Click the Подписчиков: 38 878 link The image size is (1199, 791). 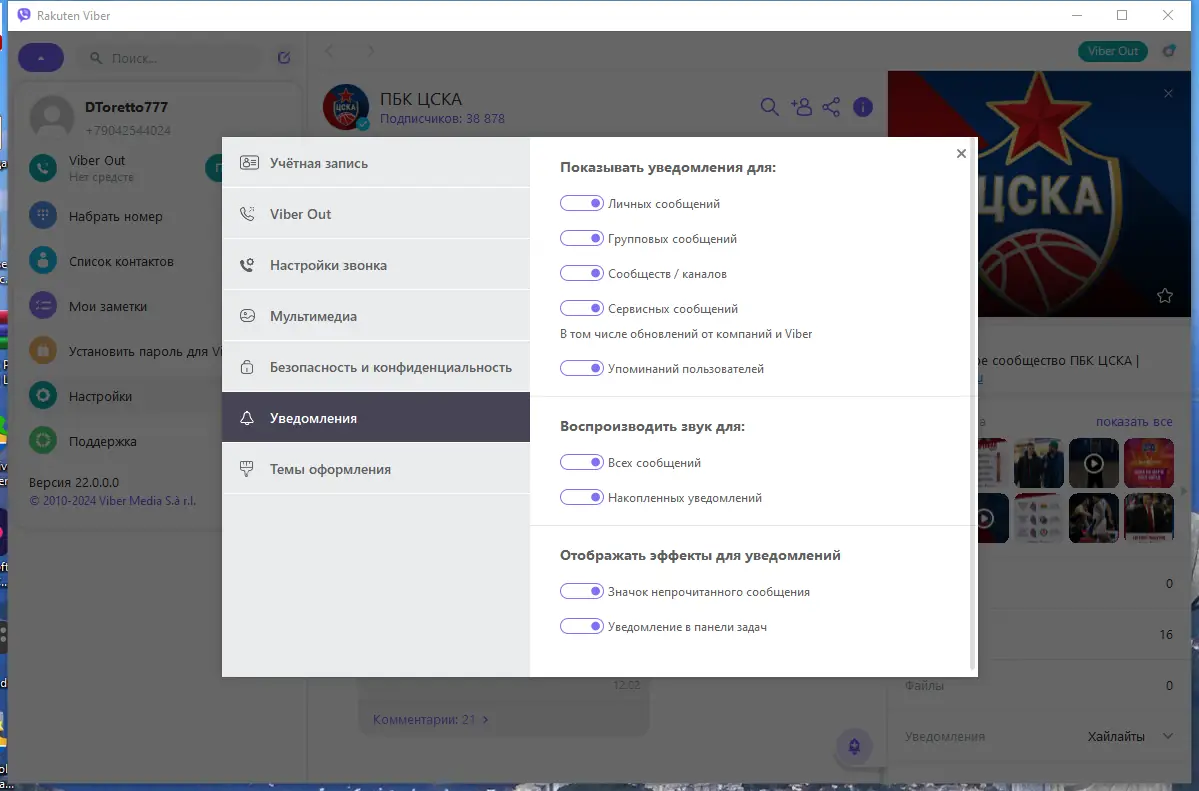pos(442,119)
